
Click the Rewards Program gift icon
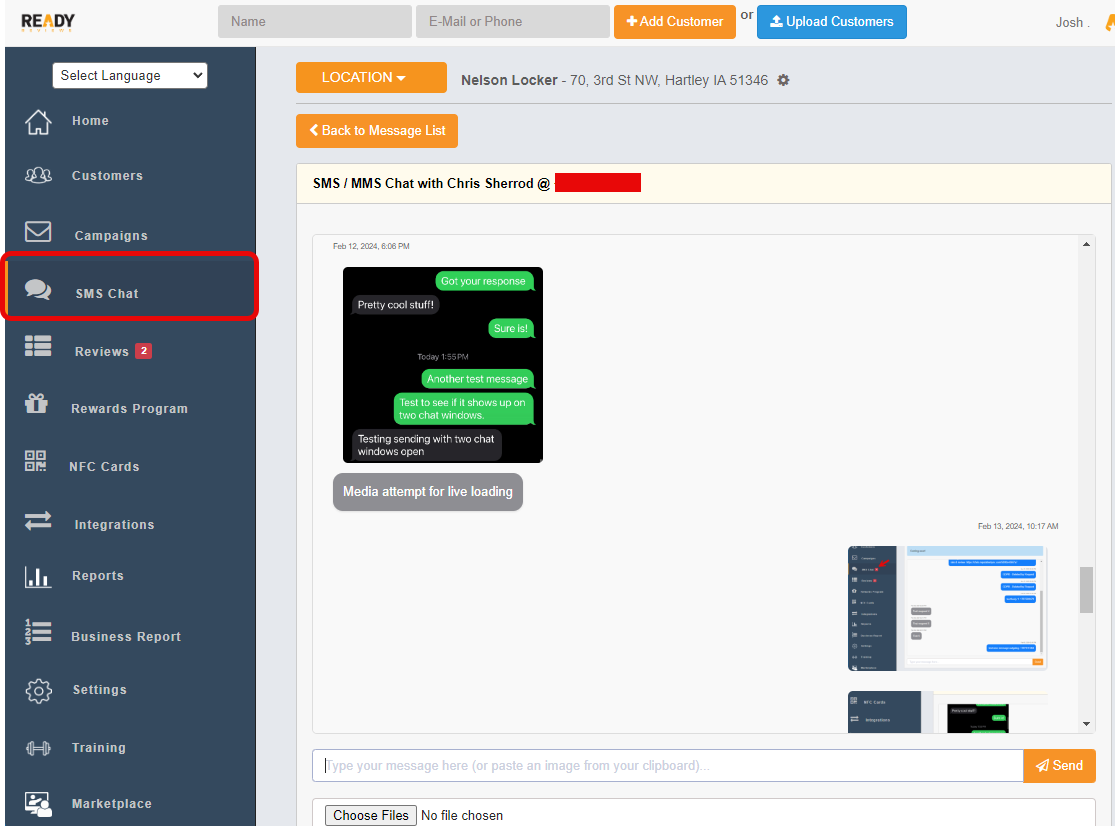pos(37,404)
